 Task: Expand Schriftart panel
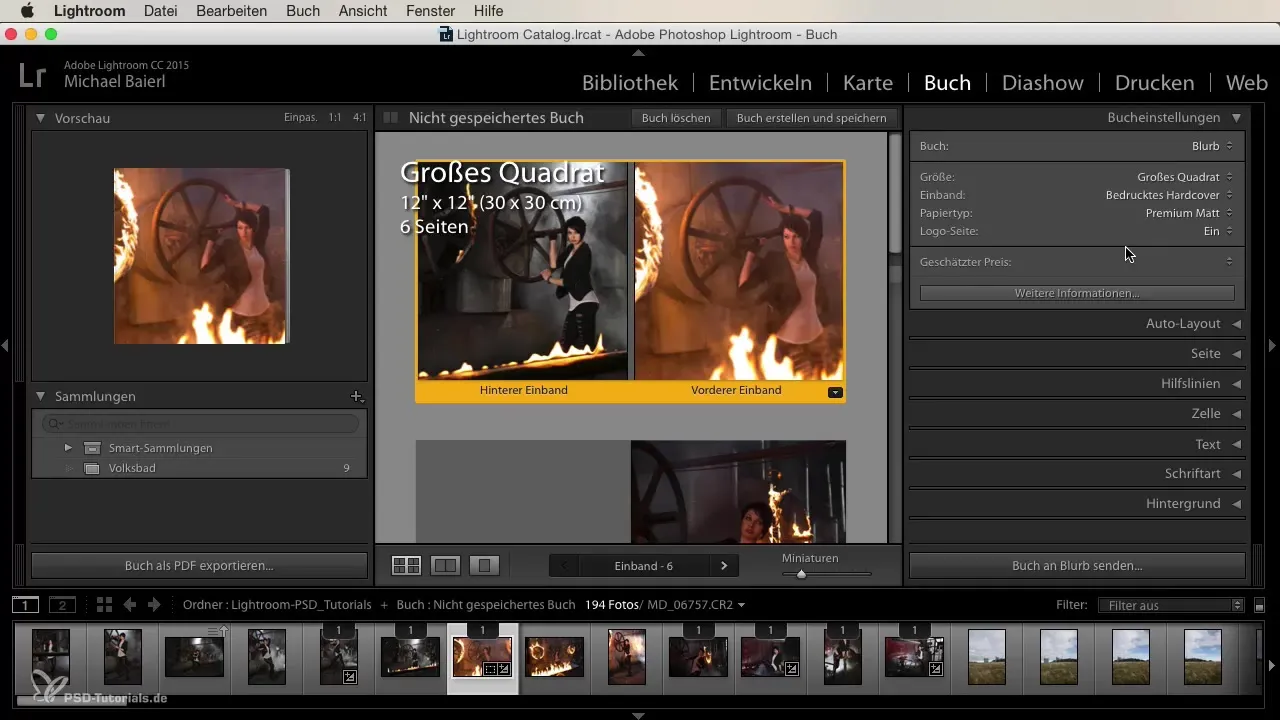pyautogui.click(x=1237, y=474)
